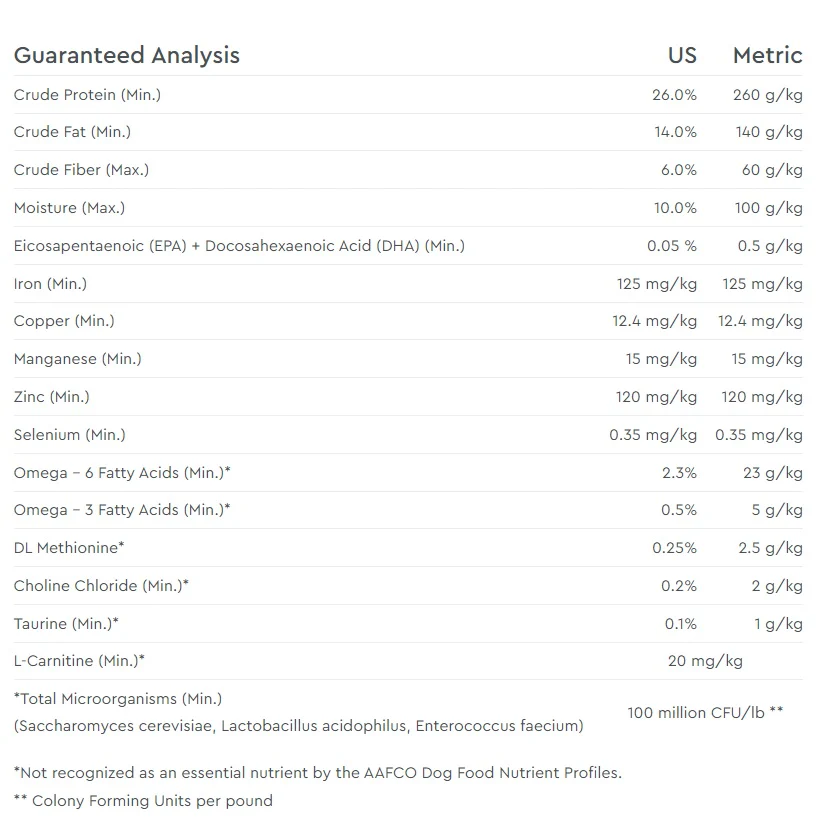Click the EPA + DHA row label
This screenshot has width=819, height=820.
click(x=240, y=246)
